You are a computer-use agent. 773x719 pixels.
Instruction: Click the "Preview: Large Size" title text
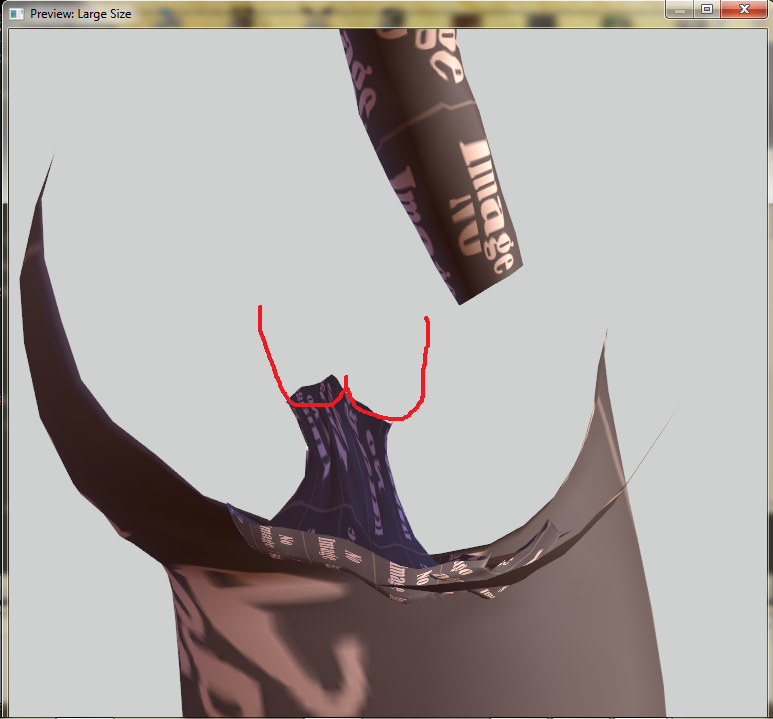(x=81, y=14)
